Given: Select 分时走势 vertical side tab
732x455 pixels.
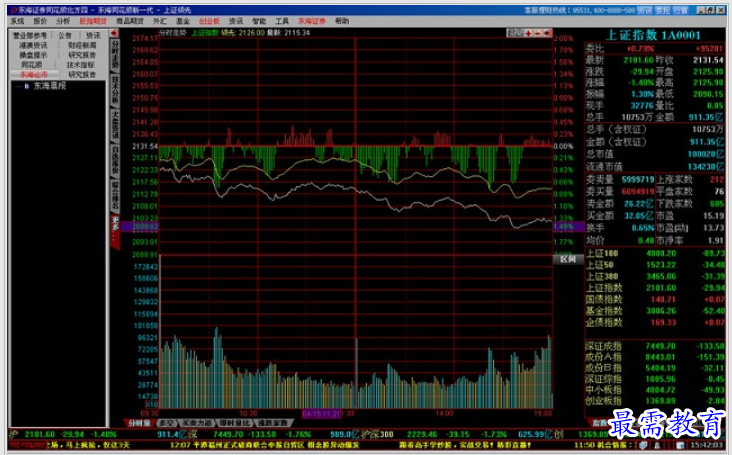Looking at the screenshot, I should 115,55.
